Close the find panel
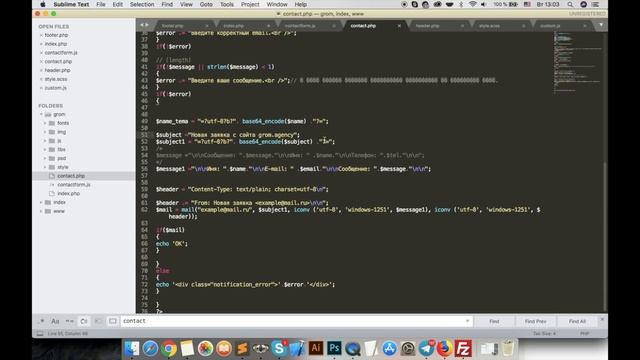Viewport: 640px width, 360px height. point(602,319)
